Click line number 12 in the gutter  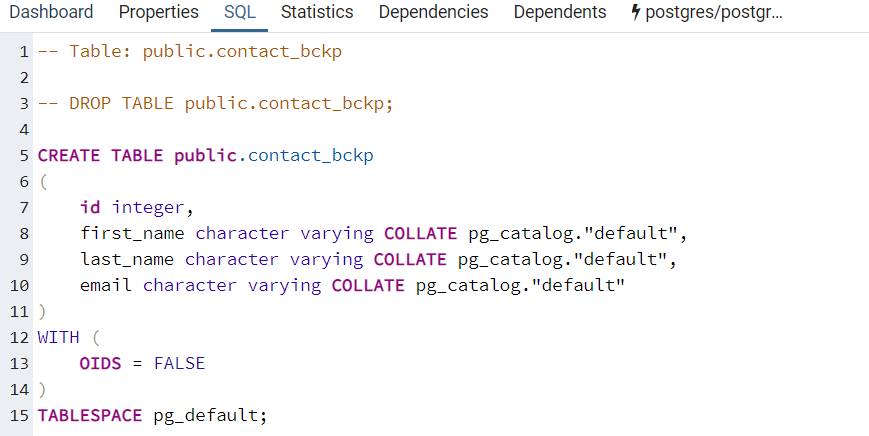coord(20,337)
